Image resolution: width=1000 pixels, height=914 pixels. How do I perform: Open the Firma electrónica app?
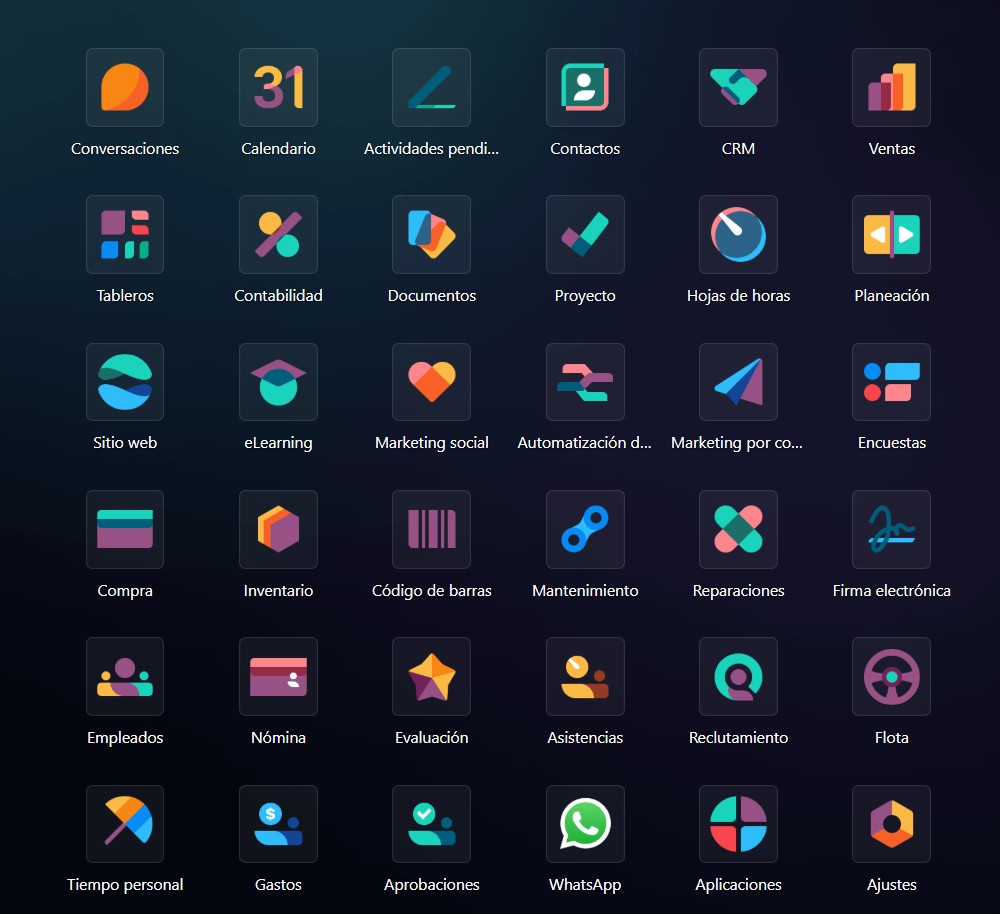pos(891,529)
